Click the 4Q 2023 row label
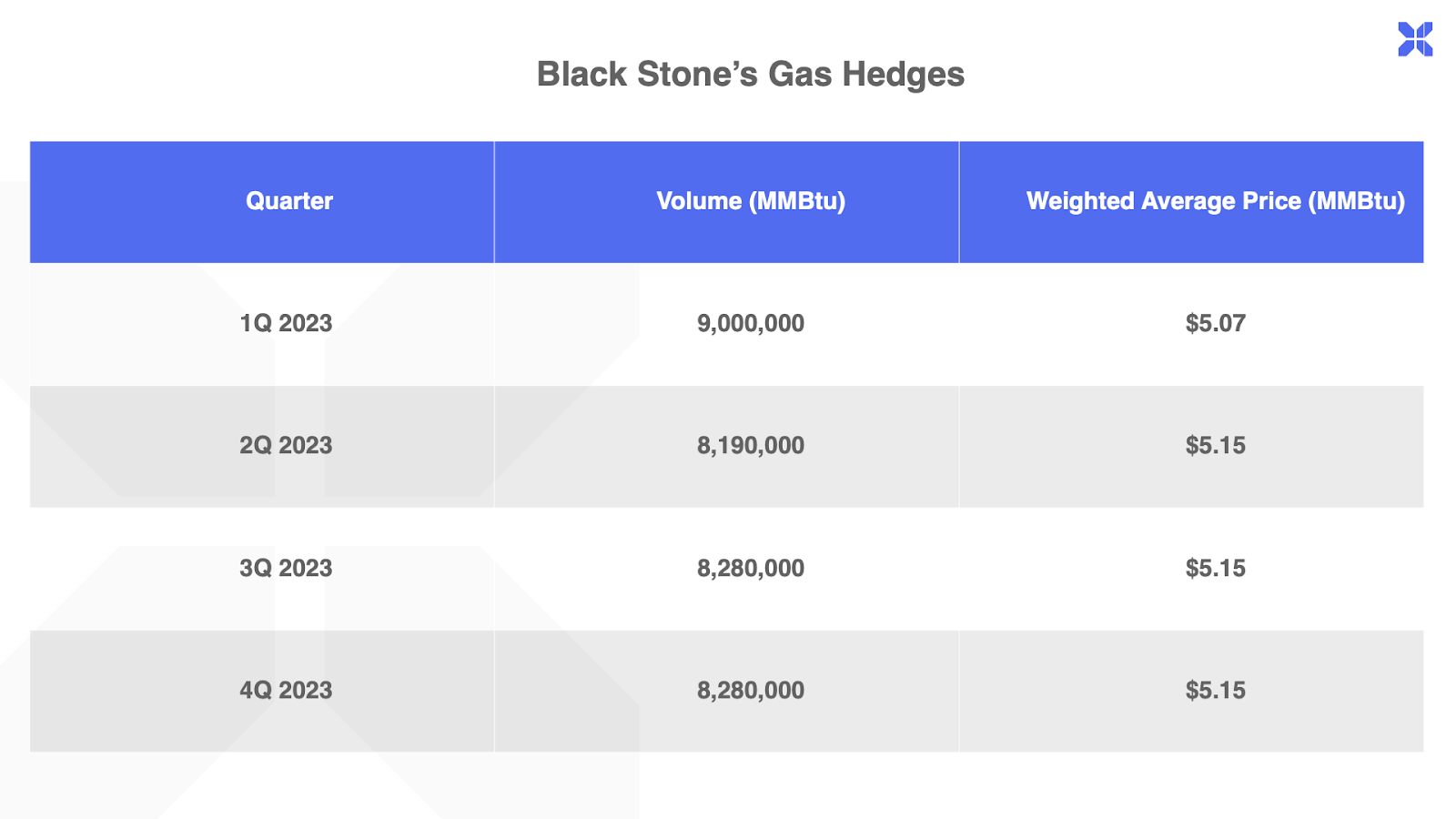The image size is (1456, 819). click(286, 690)
